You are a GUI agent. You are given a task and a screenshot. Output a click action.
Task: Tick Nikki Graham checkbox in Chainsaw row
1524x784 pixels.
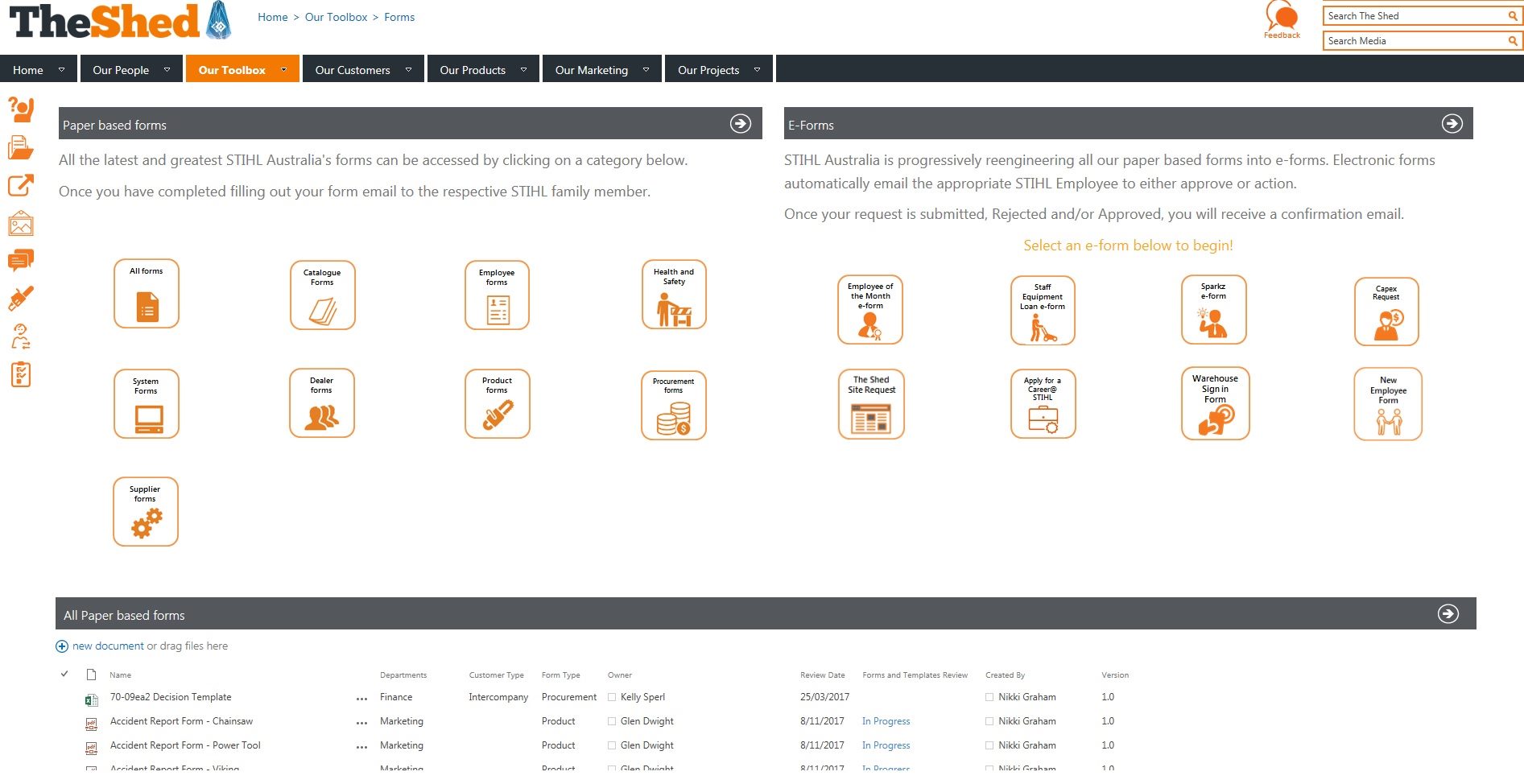[x=989, y=721]
